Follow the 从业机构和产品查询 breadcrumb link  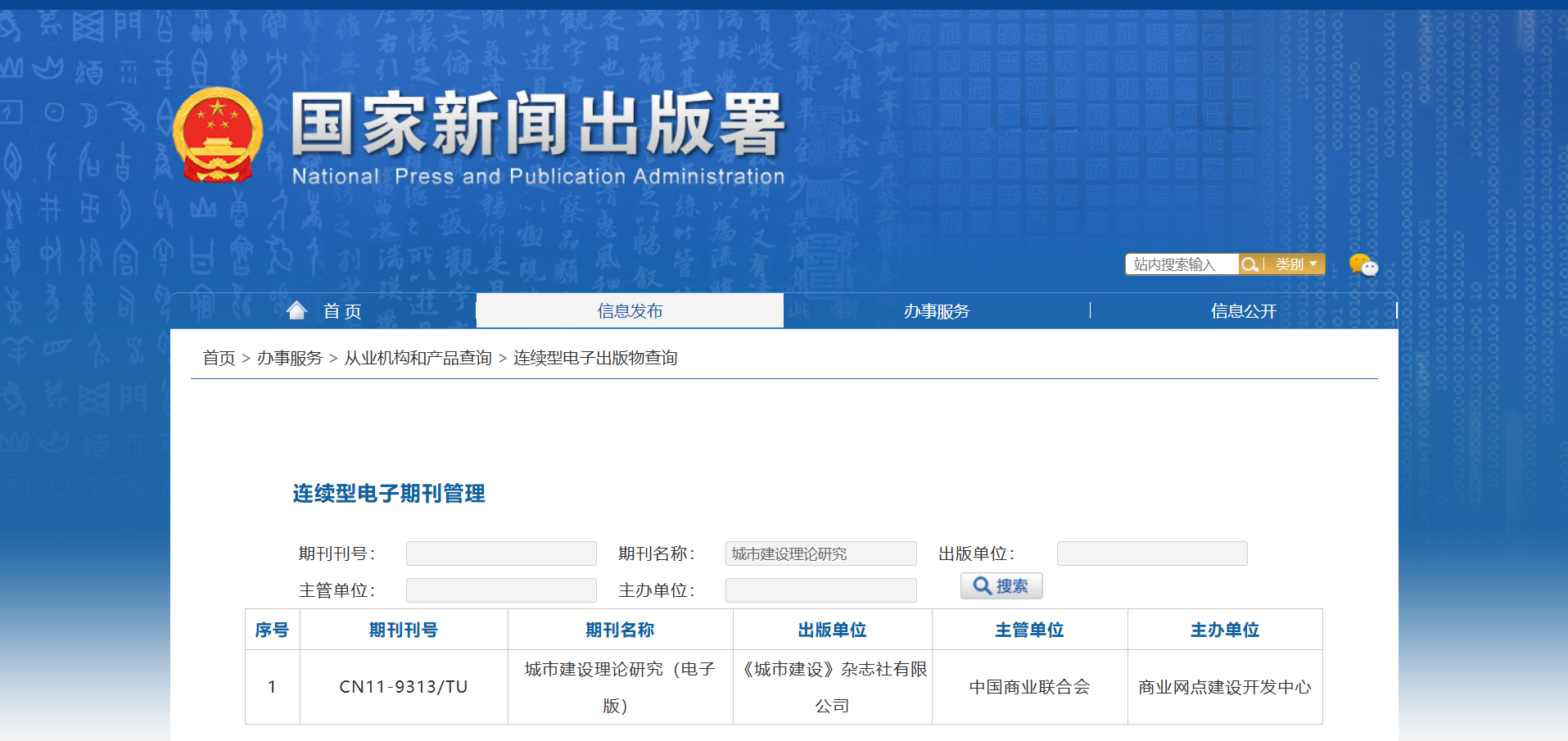click(x=418, y=358)
